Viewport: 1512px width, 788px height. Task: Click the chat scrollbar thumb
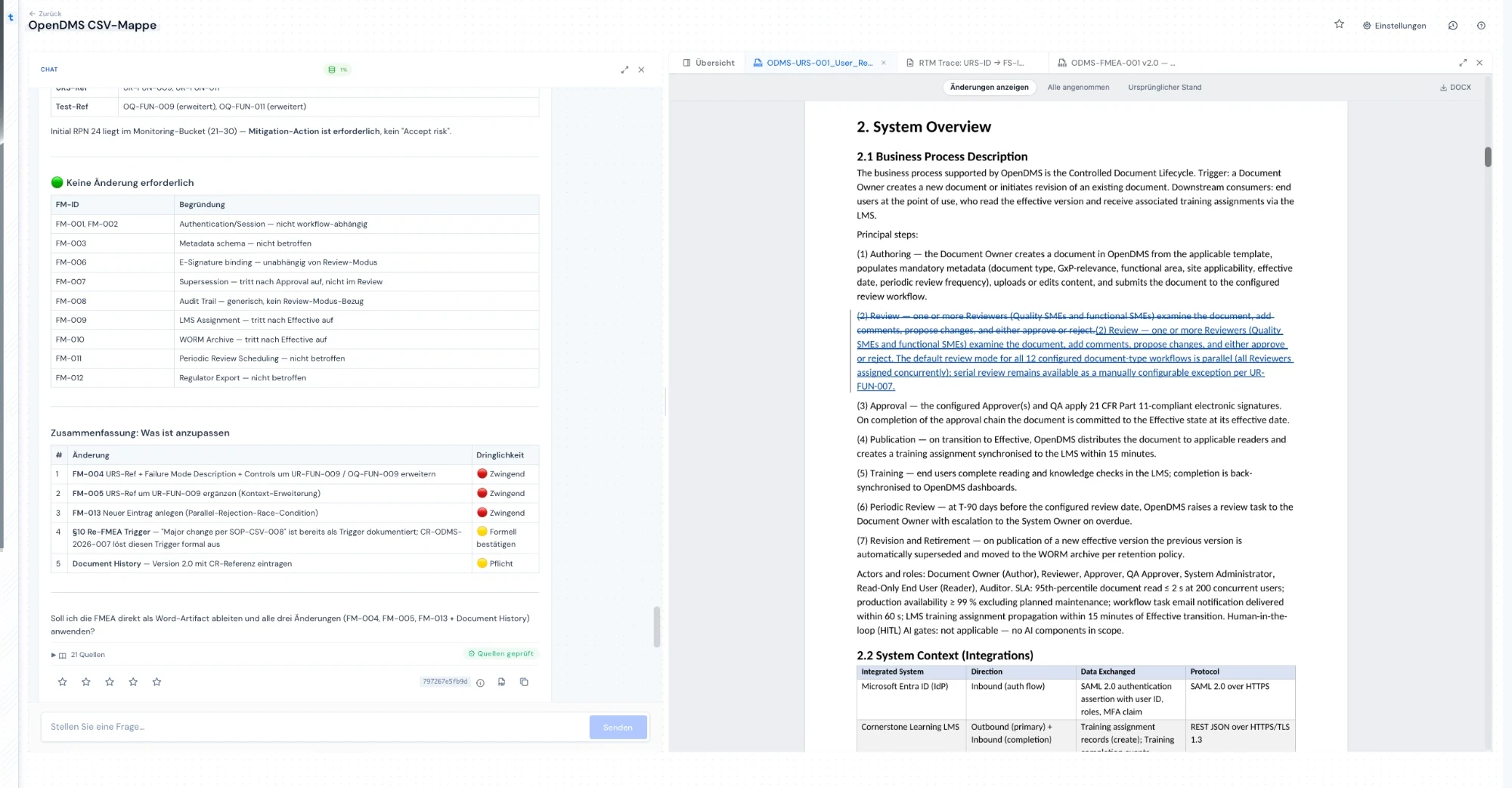tap(657, 627)
